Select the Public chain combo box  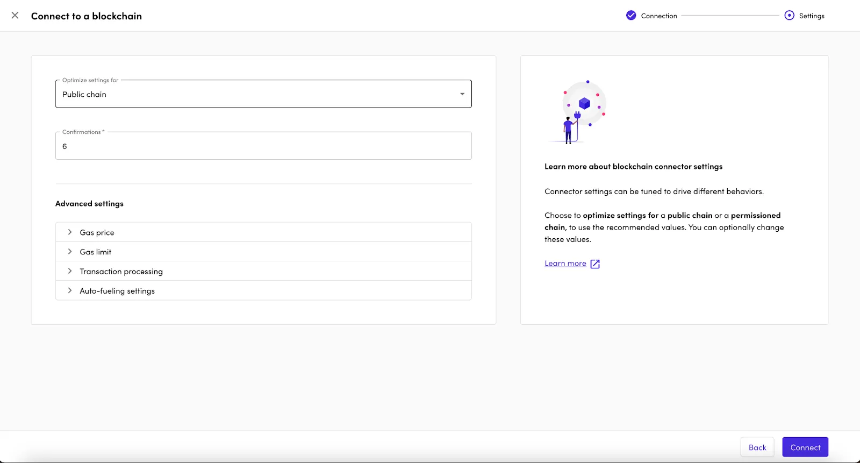[x=263, y=94]
